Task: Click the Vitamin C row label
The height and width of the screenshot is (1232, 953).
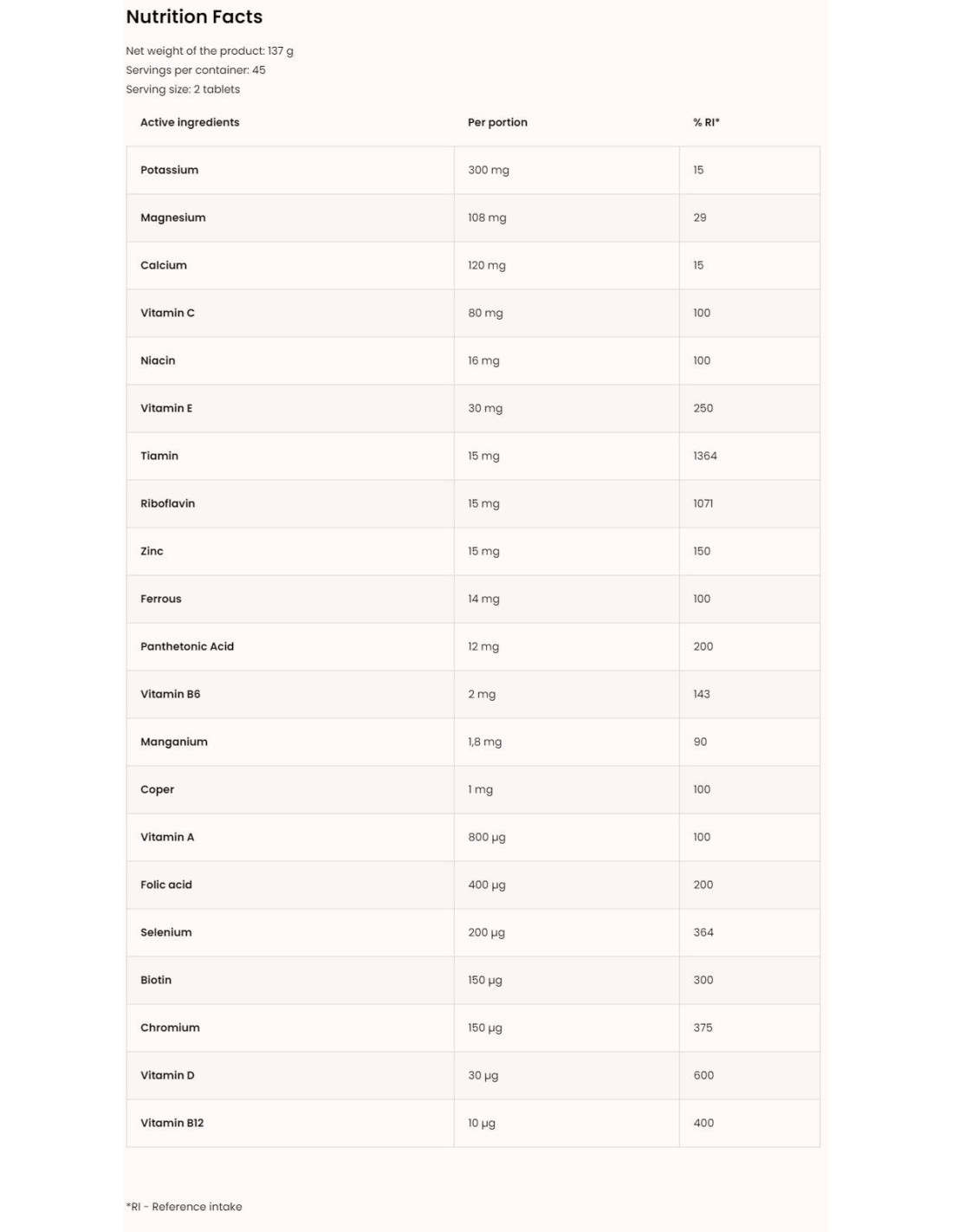Action: point(167,313)
